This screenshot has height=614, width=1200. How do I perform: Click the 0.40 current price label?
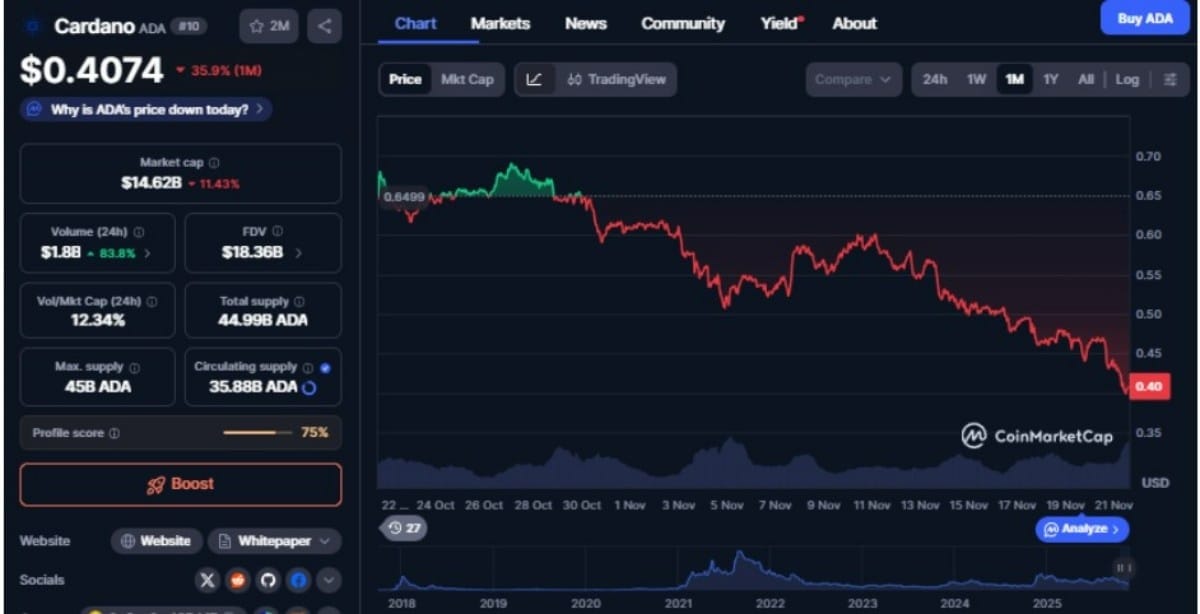coord(1149,387)
